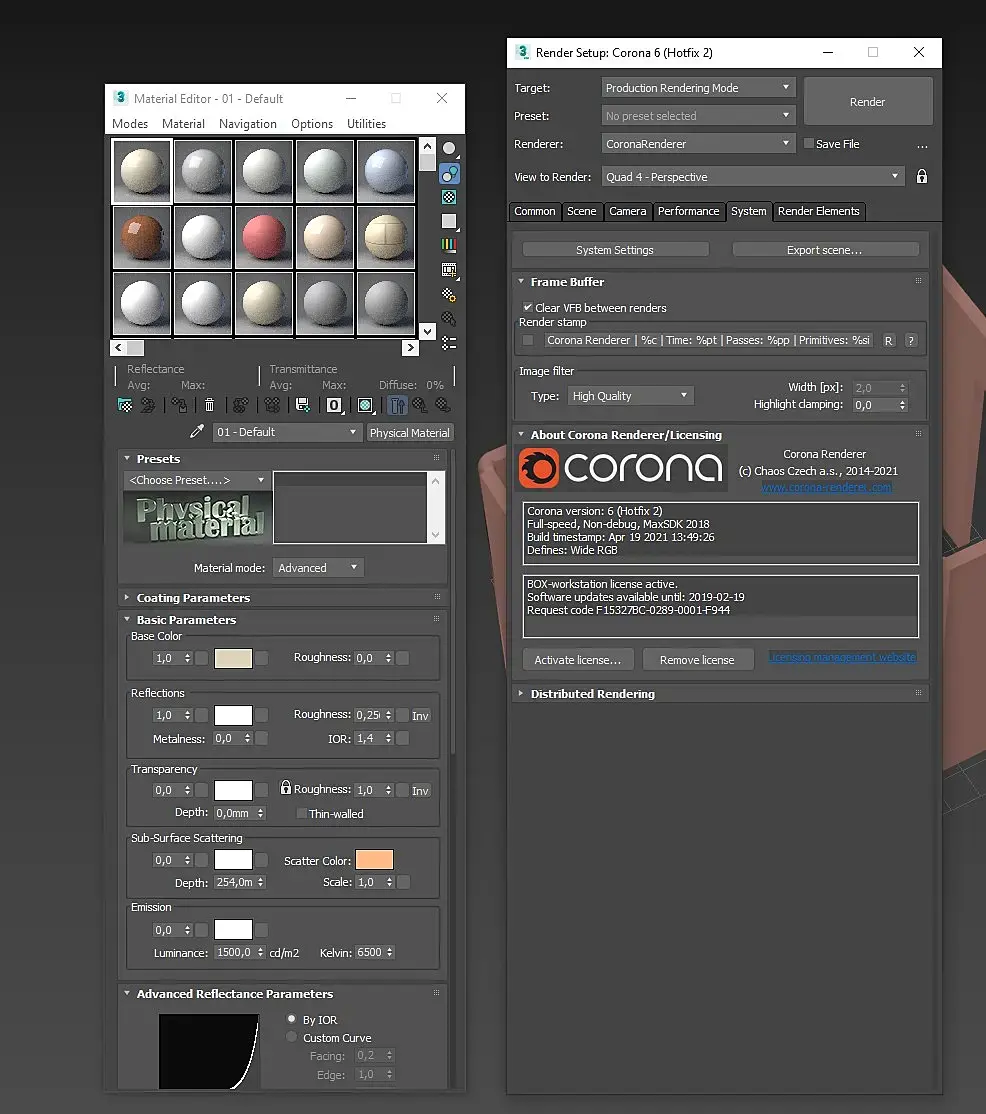Click the Export scene… button
Image resolution: width=986 pixels, height=1114 pixels.
pos(825,249)
